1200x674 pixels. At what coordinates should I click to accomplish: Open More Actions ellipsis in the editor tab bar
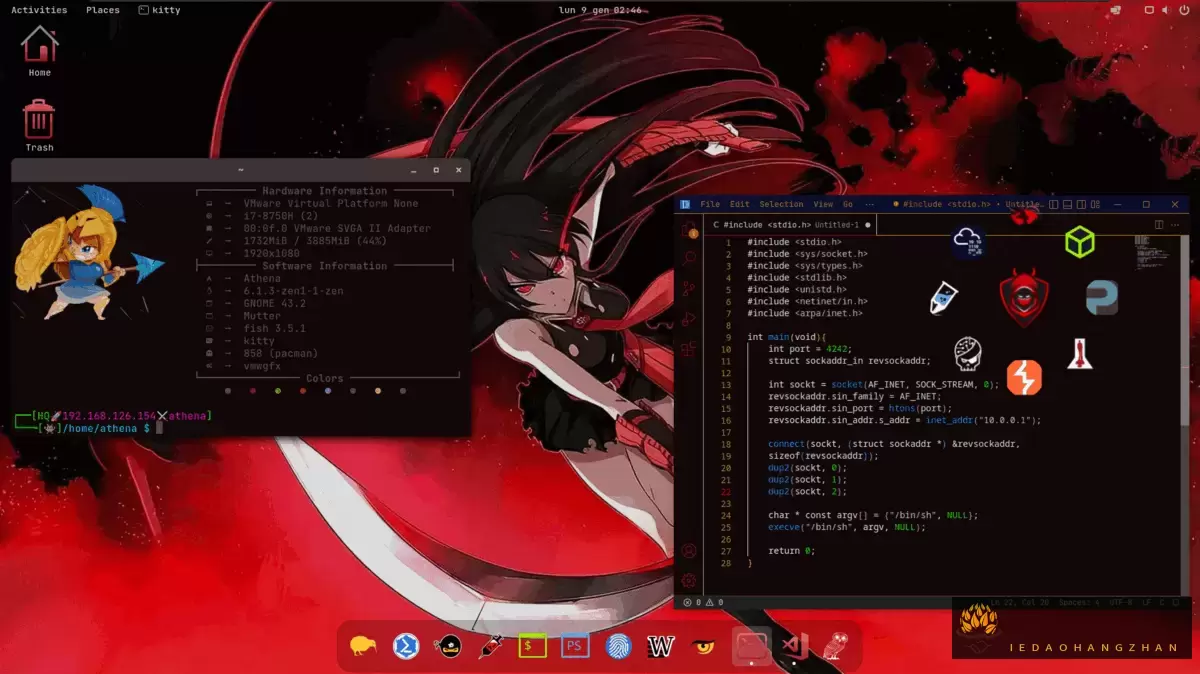1175,225
